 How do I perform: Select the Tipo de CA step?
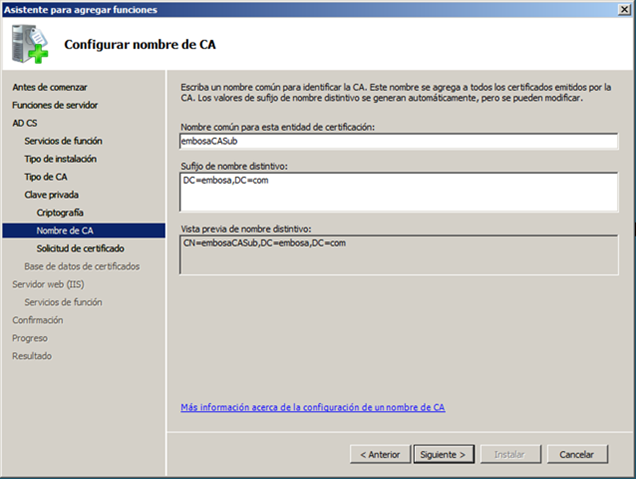coord(46,177)
